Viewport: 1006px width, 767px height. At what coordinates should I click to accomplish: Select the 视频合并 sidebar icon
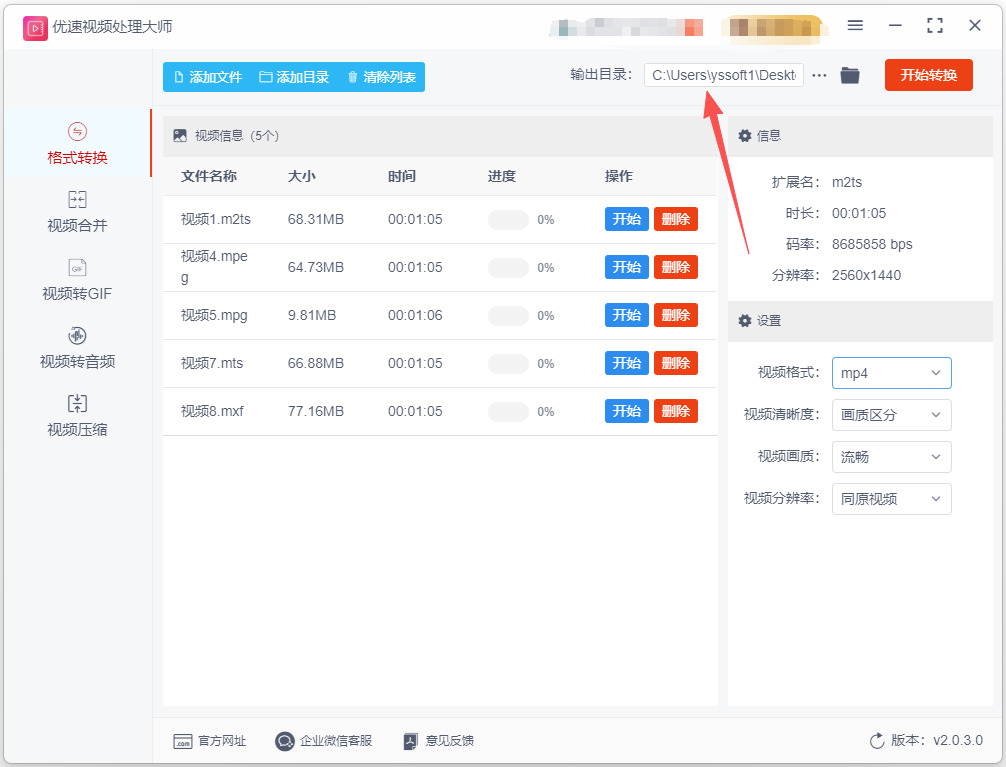pos(77,200)
